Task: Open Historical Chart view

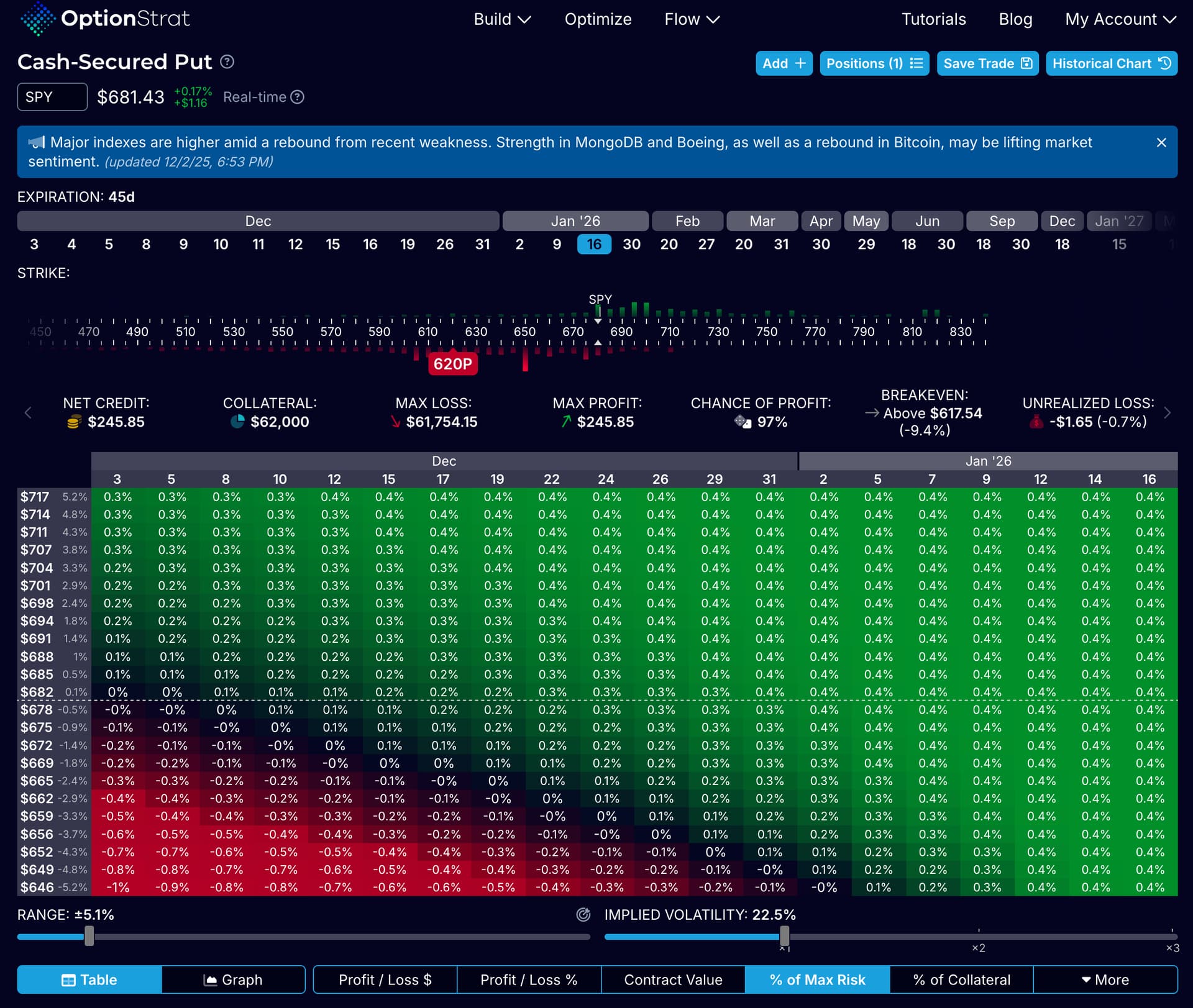Action: pos(1111,63)
